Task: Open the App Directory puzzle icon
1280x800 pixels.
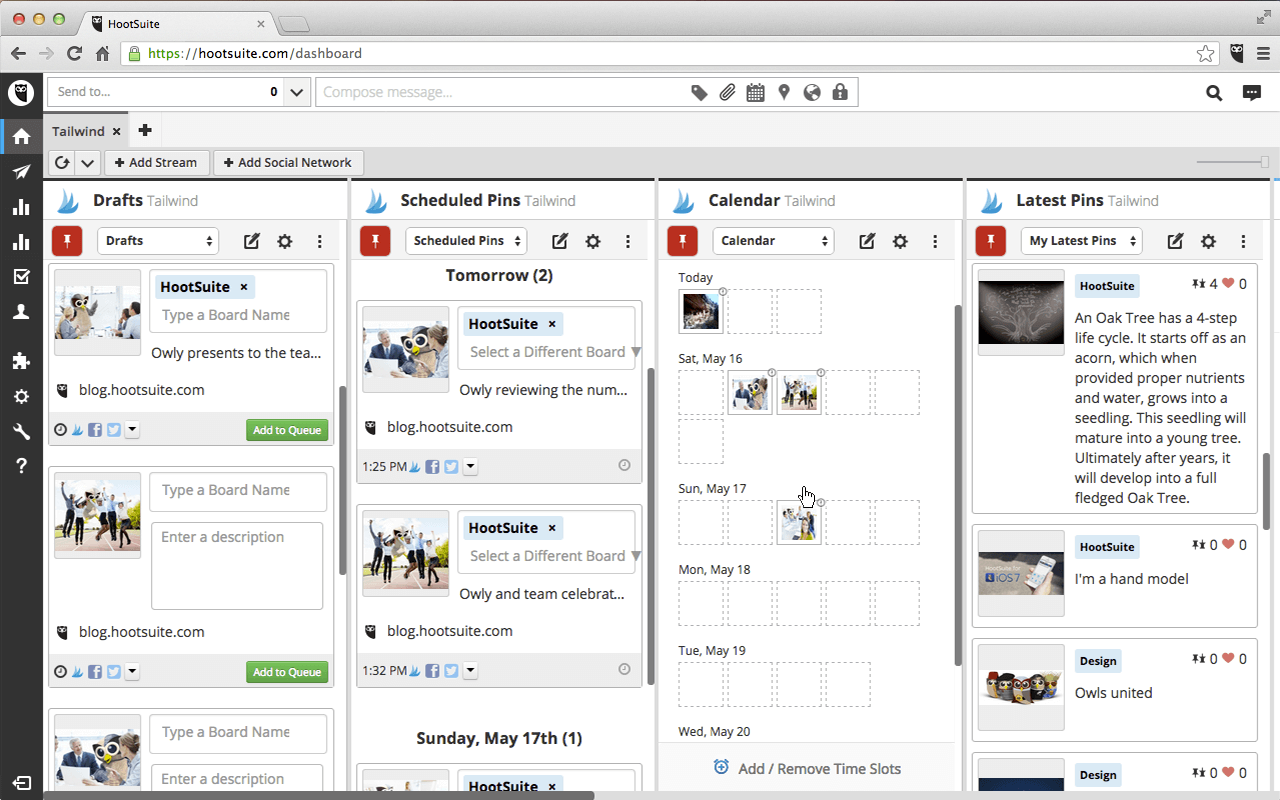Action: coord(21,361)
